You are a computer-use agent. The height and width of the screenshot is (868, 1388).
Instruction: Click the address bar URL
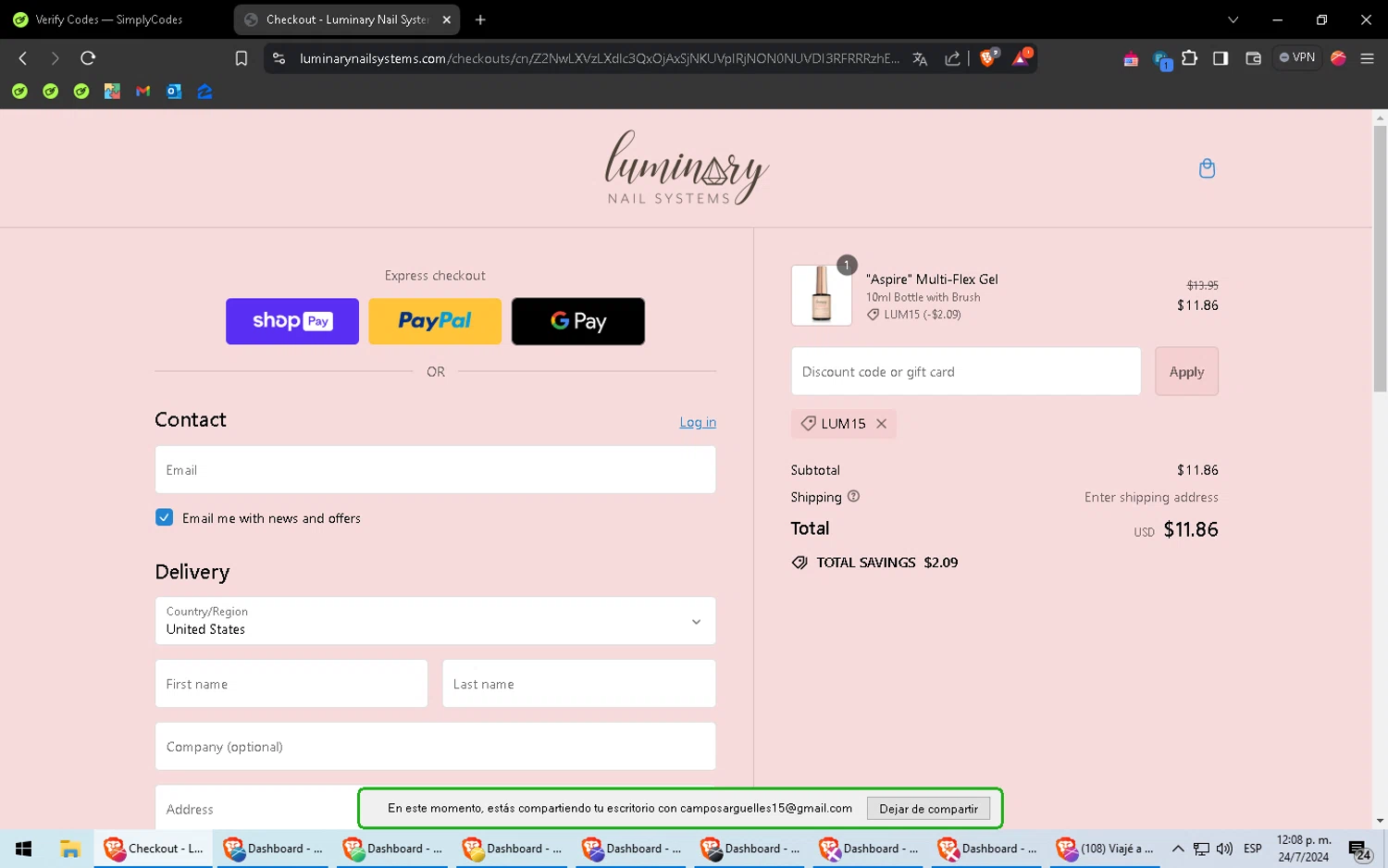(x=600, y=58)
